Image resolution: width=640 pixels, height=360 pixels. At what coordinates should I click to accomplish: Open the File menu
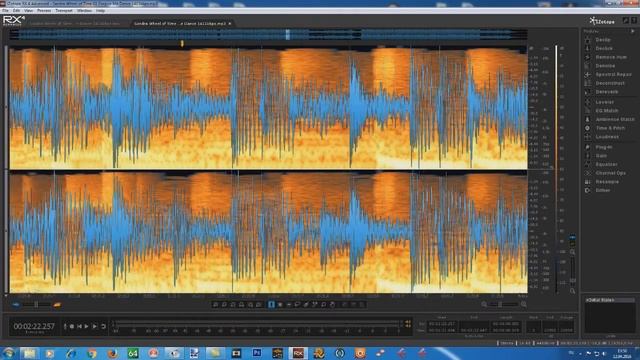click(x=5, y=11)
